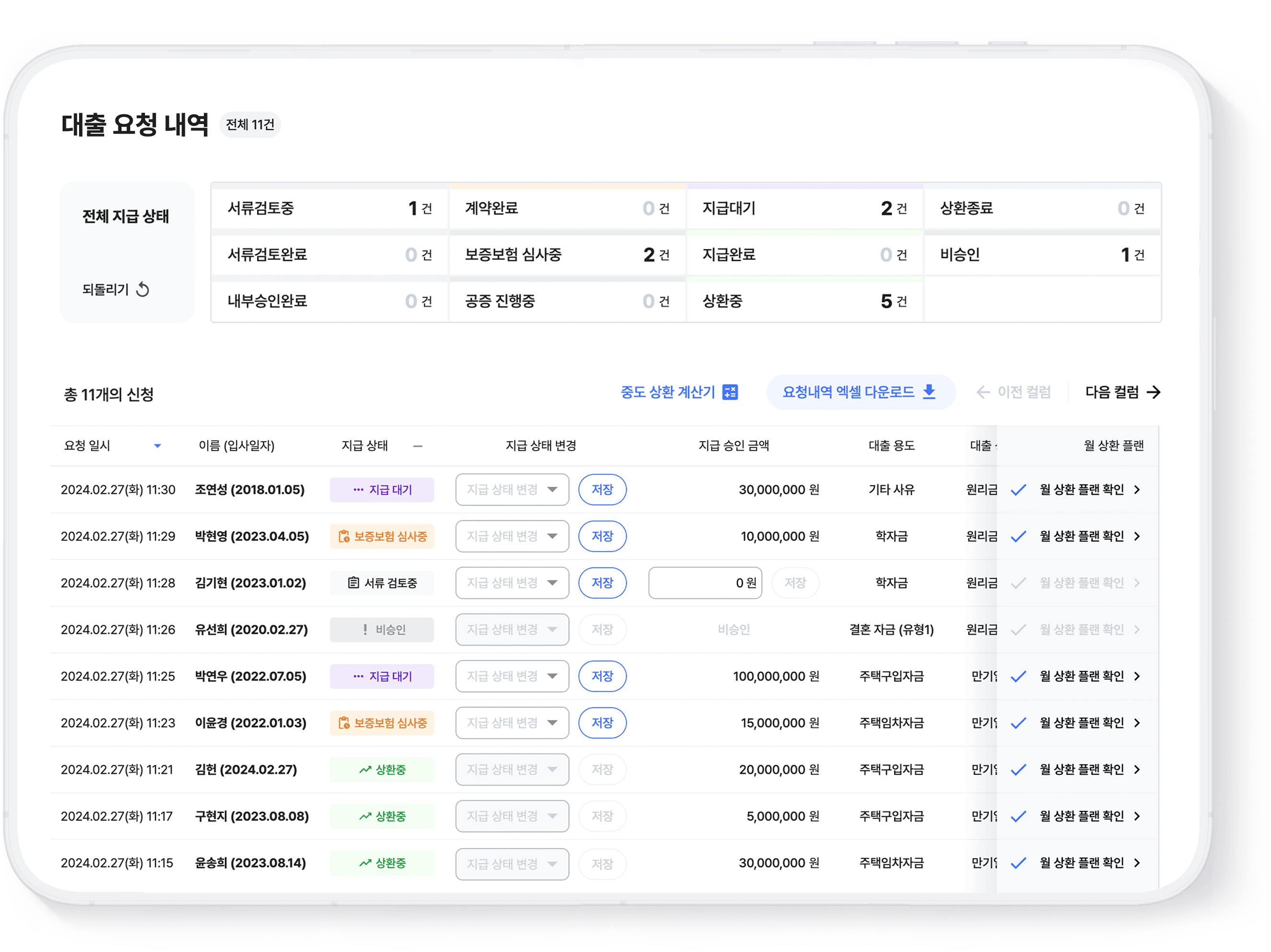1271x952 pixels.
Task: Click 월 상환 플랜 확인 link for 윤송희
Action: point(1082,863)
